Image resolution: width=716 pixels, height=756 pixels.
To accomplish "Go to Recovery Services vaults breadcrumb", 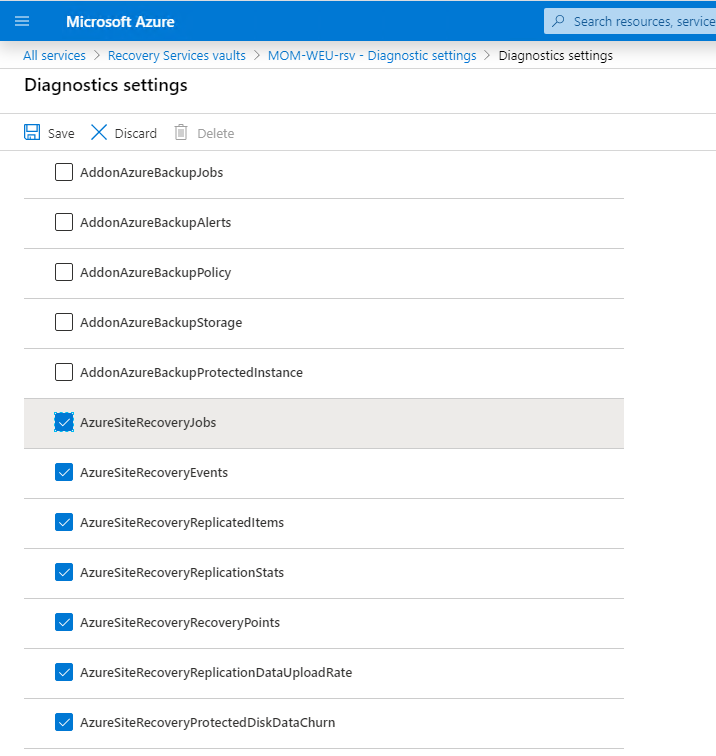I will (x=176, y=55).
